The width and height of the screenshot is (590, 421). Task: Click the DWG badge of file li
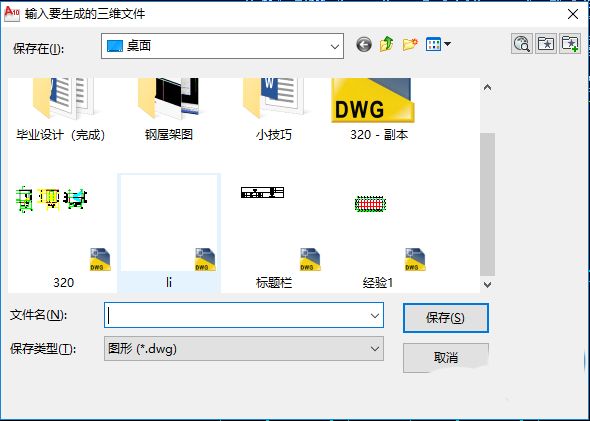coord(205,260)
